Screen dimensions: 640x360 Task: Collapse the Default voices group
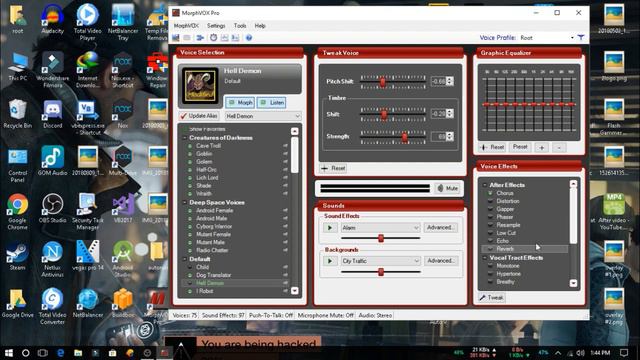coord(184,259)
